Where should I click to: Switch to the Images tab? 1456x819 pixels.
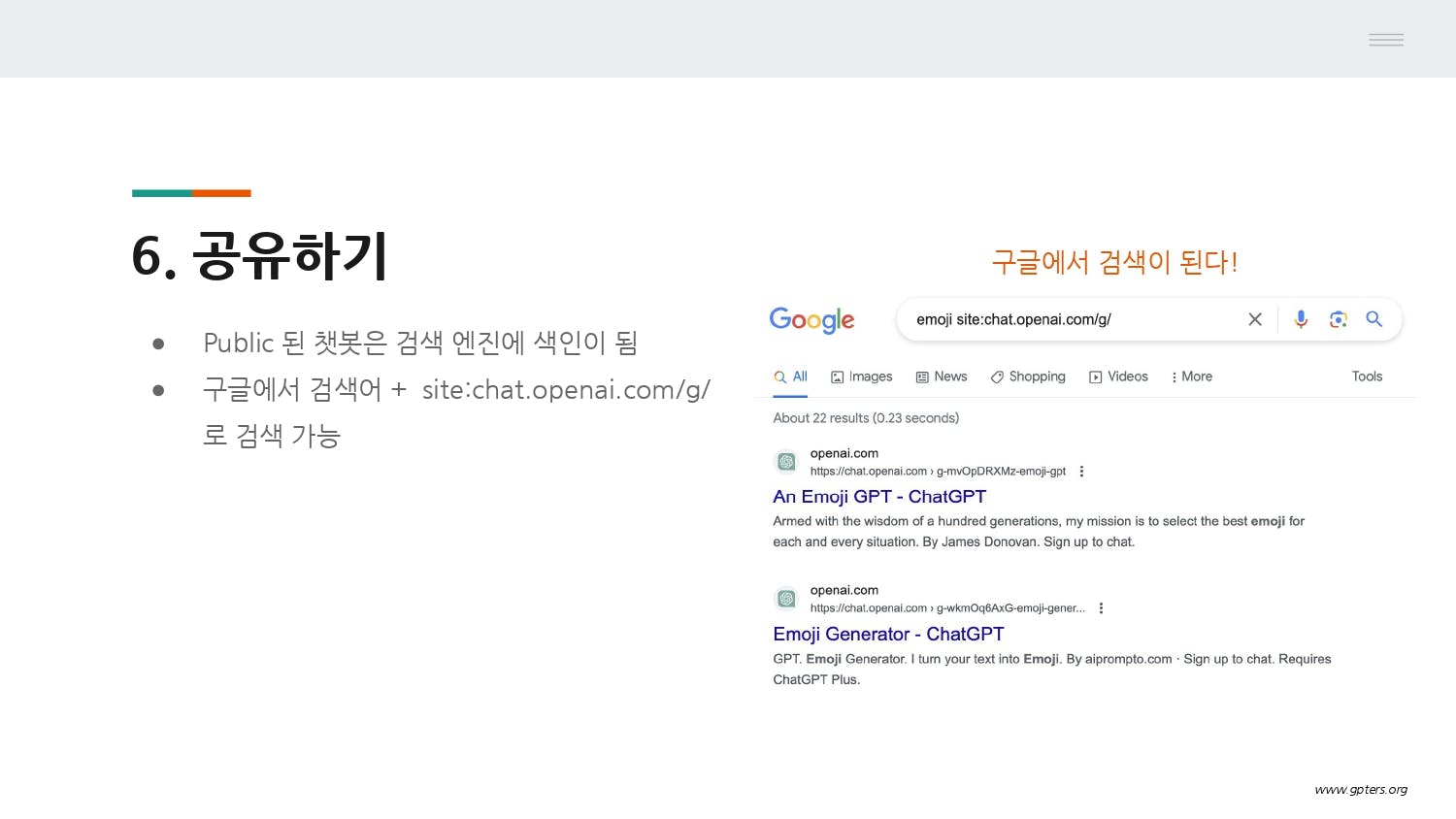point(861,377)
